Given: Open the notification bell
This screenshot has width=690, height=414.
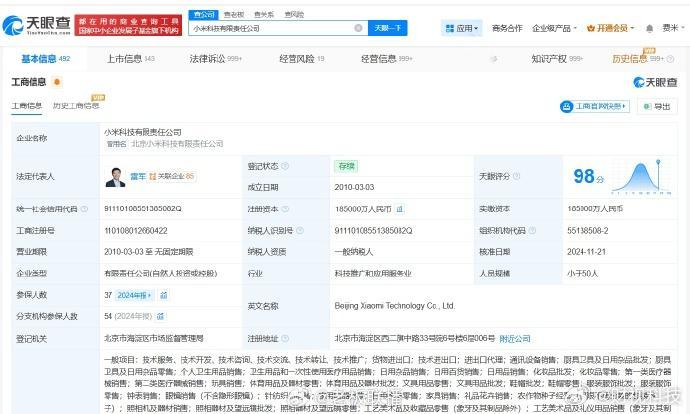Looking at the screenshot, I should click(x=649, y=29).
